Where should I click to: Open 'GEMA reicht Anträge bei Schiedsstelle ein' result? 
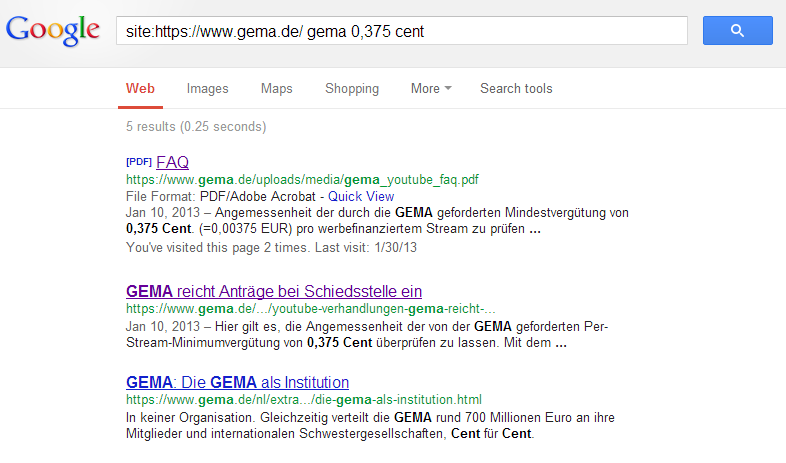[274, 291]
